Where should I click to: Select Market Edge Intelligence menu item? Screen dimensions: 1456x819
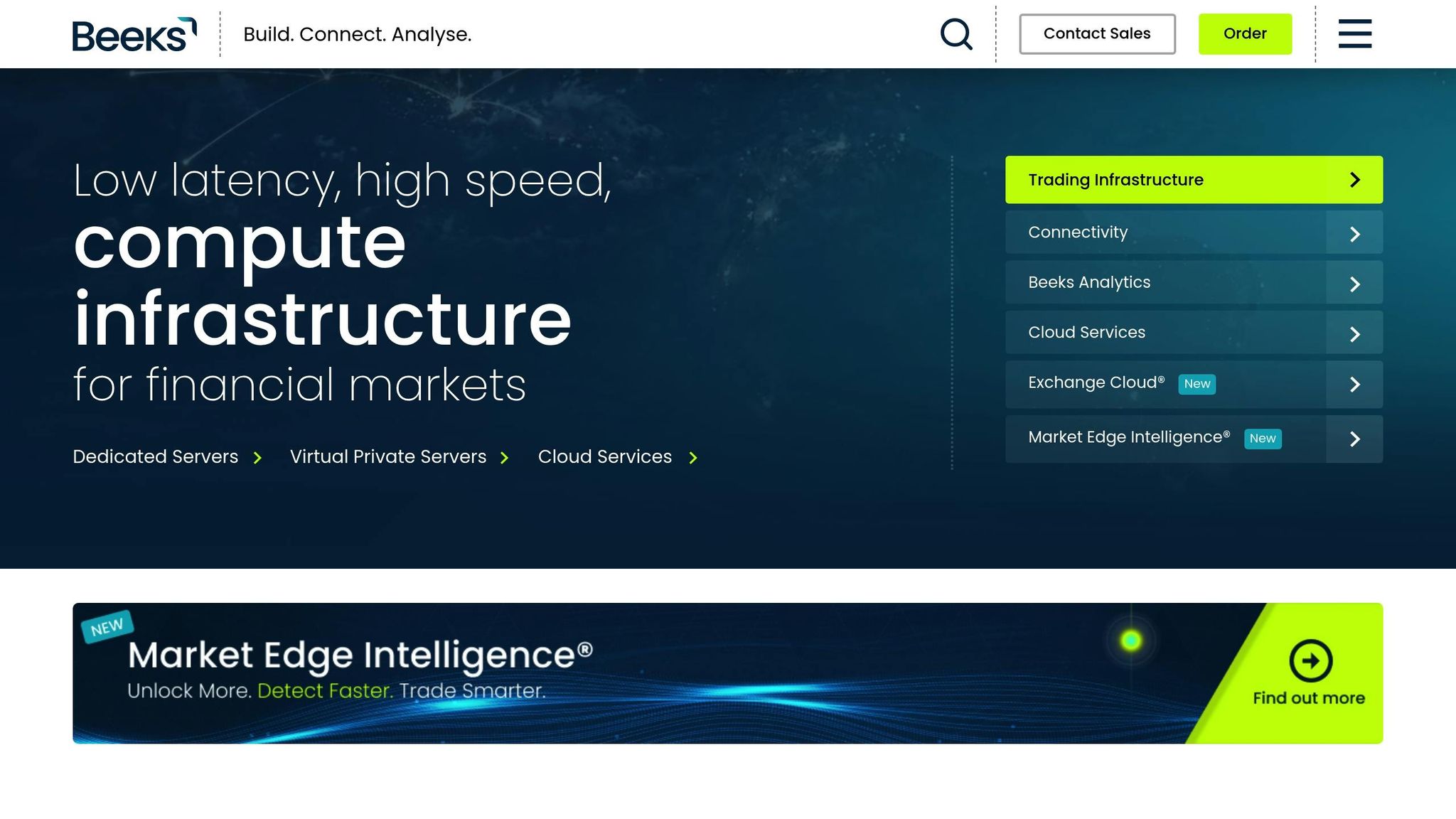[x=1128, y=438]
